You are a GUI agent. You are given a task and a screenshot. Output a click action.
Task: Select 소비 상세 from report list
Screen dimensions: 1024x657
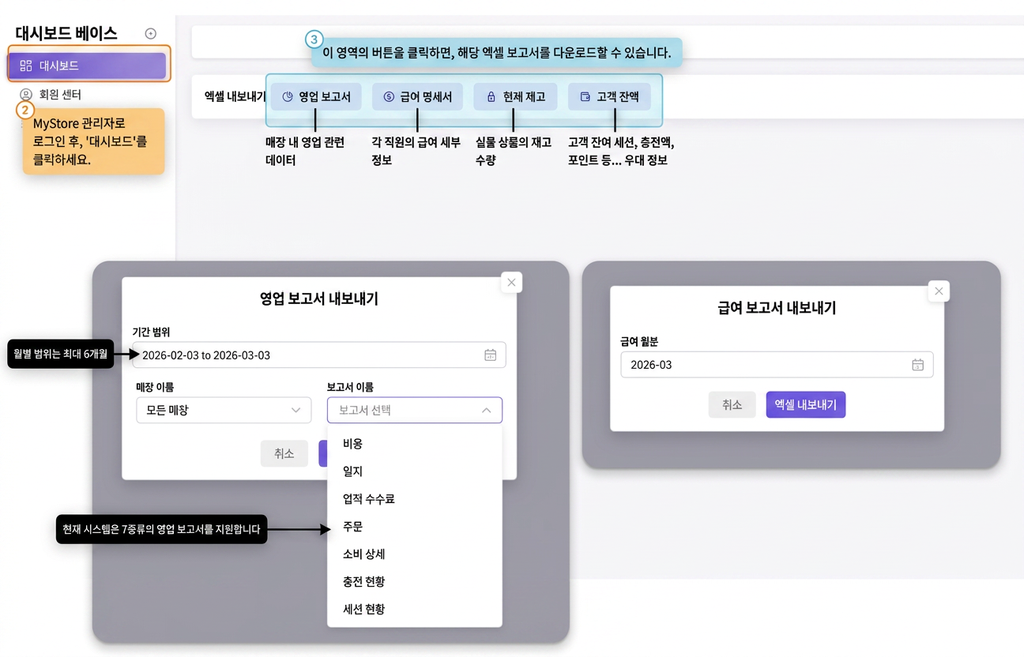[x=415, y=554]
